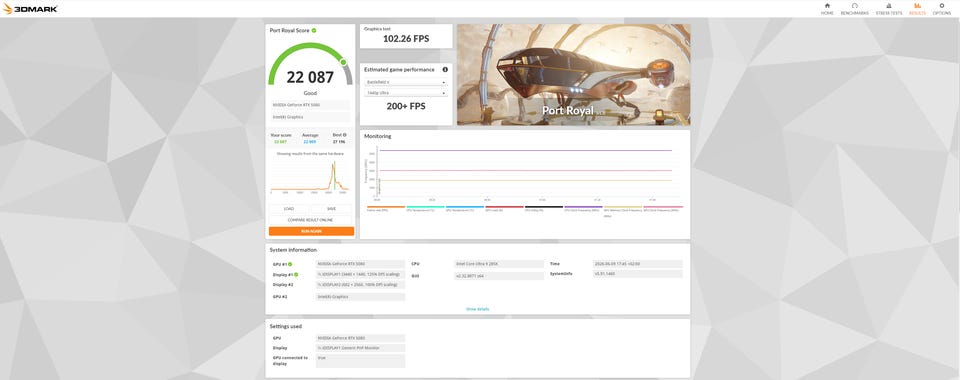Screen dimensions: 960x380
Task: Click the GUI version value
Action: point(498,276)
